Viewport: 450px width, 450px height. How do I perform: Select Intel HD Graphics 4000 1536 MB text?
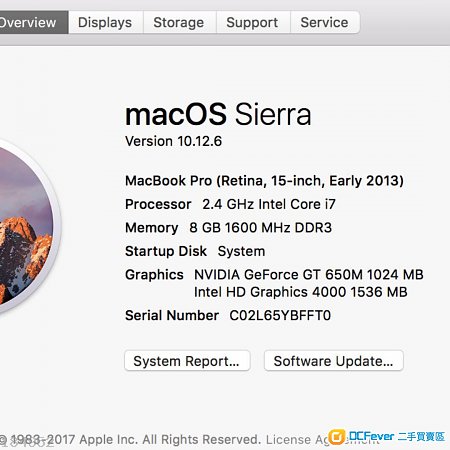301,292
